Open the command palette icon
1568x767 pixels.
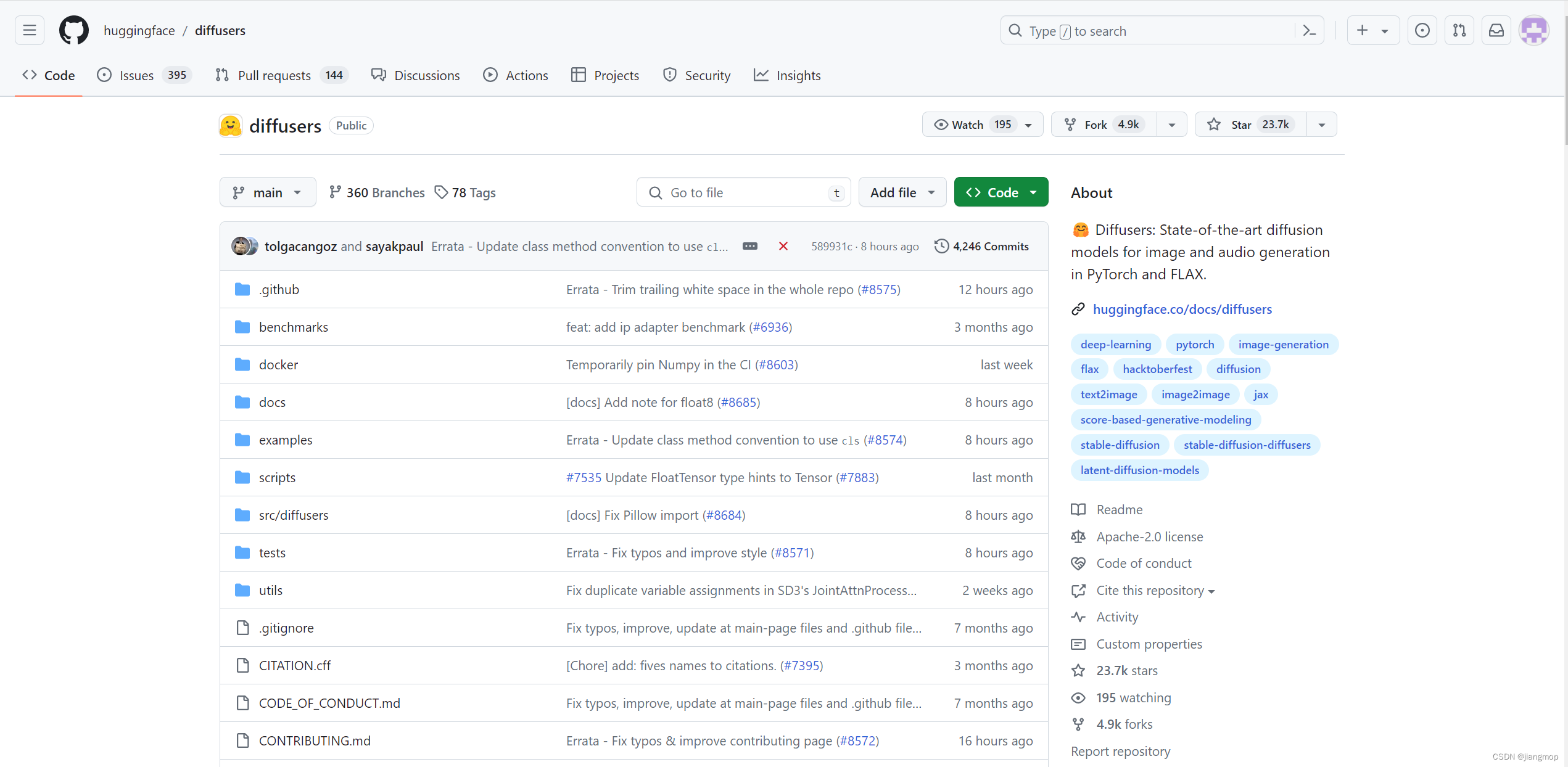point(1309,31)
